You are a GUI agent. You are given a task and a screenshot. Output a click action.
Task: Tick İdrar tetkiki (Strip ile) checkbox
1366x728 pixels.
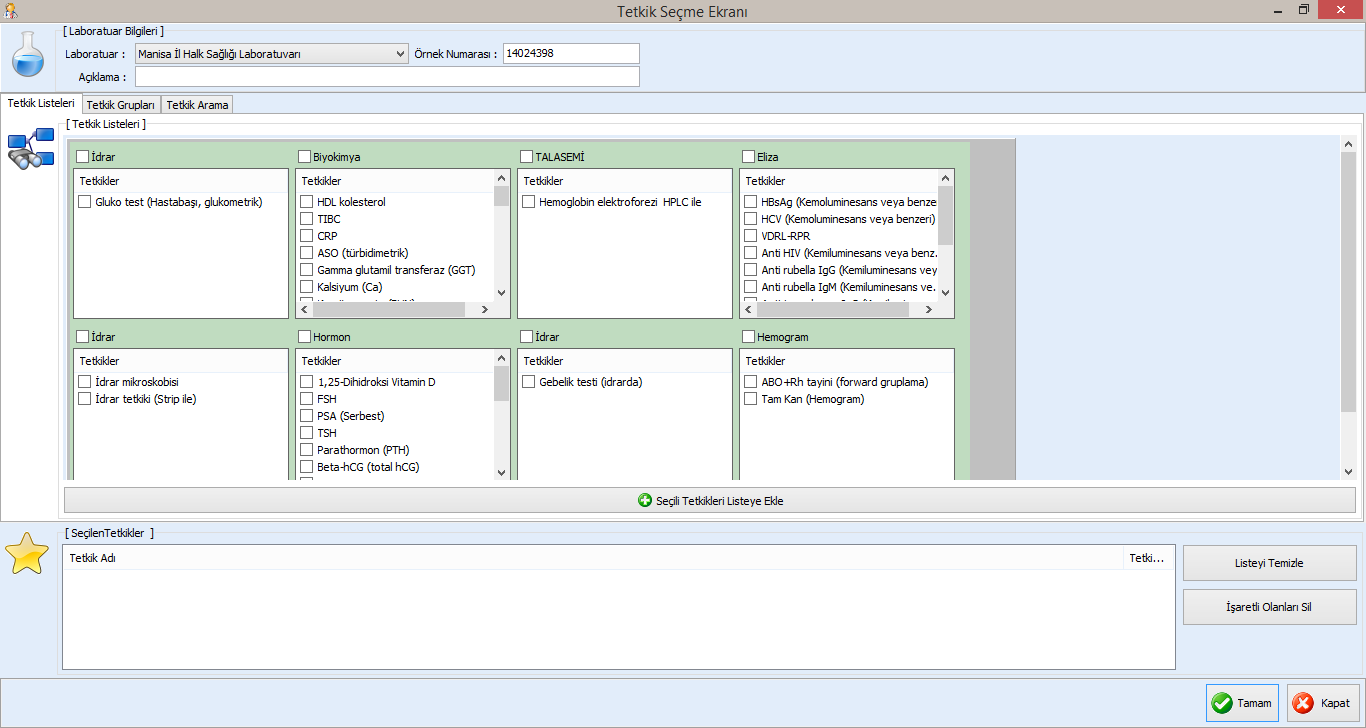(x=85, y=399)
